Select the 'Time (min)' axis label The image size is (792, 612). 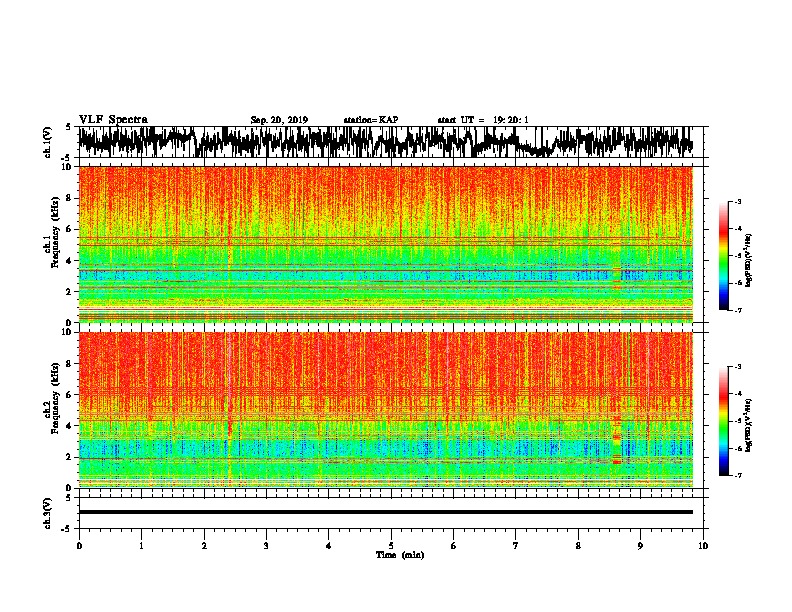click(x=400, y=555)
